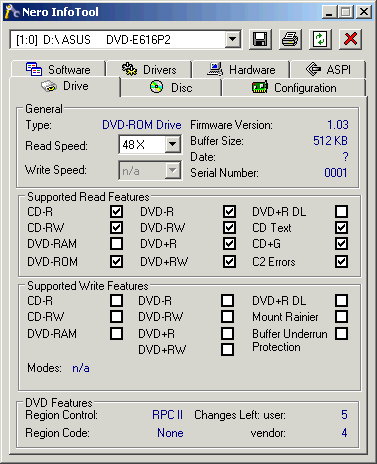The width and height of the screenshot is (377, 464).
Task: Switch to the Hardware tab
Action: coord(241,69)
